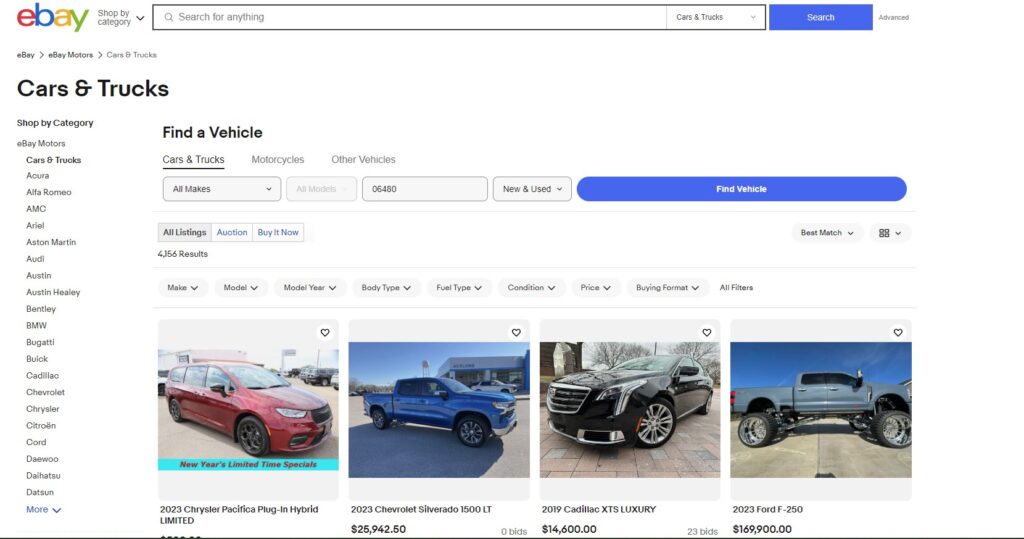1024x539 pixels.
Task: Click heart icon on Chevrolet Silverado listing
Action: (516, 332)
